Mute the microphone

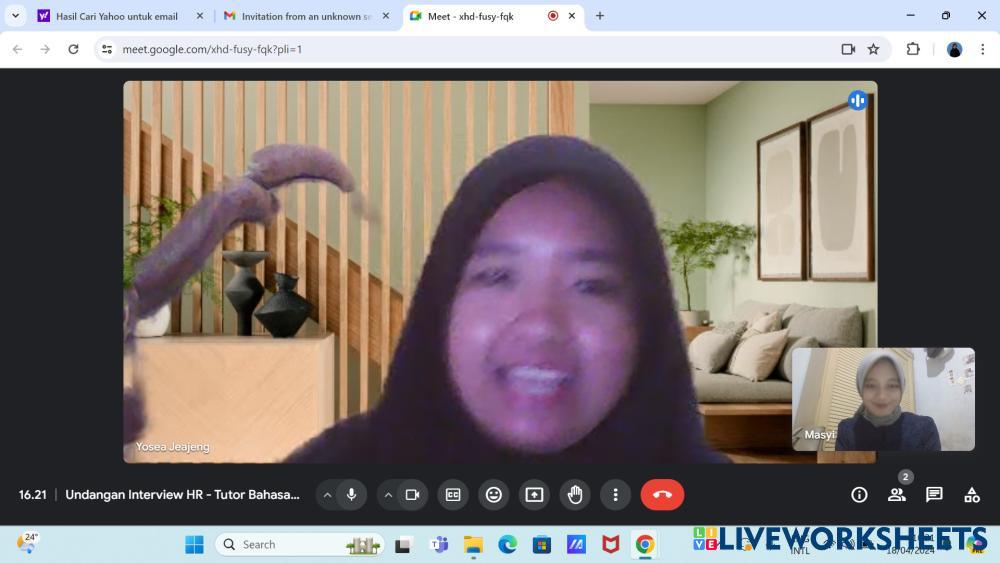tap(351, 495)
